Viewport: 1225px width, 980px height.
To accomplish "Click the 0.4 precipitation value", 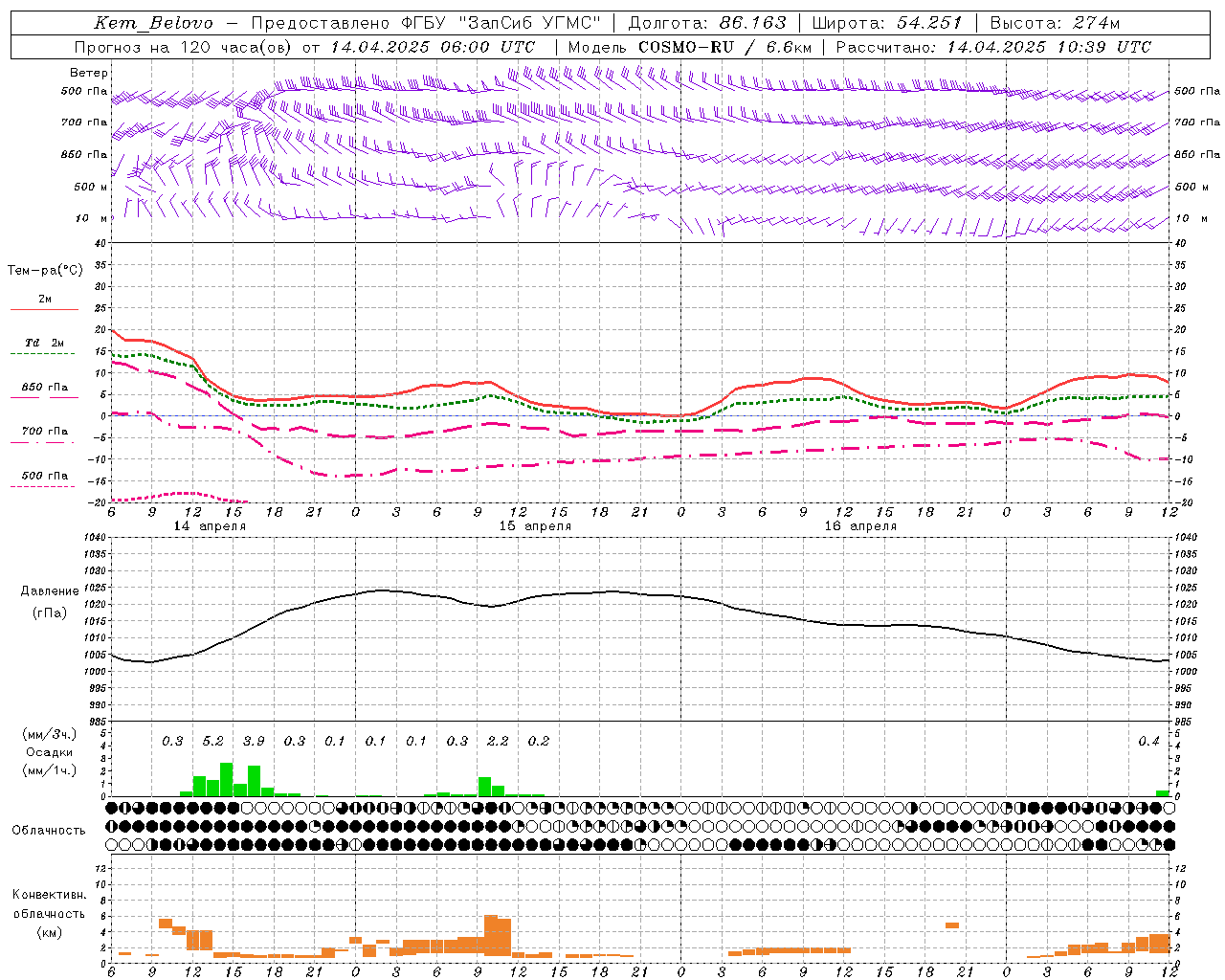I will (x=1148, y=742).
